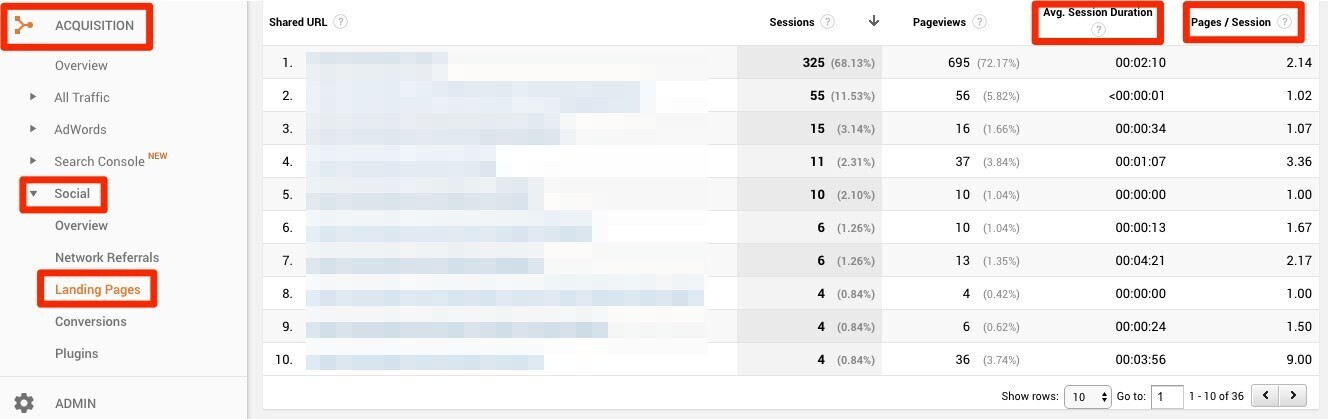
Task: Click the Acquisition section icon
Action: click(24, 25)
